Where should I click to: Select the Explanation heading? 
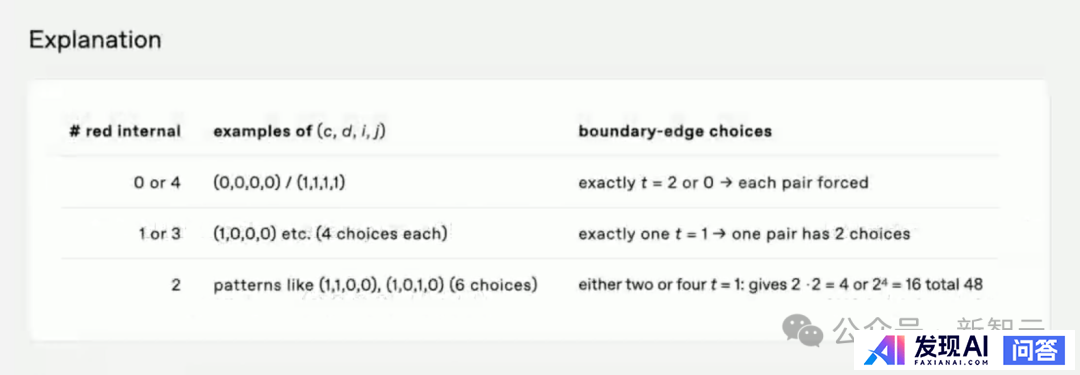[95, 41]
